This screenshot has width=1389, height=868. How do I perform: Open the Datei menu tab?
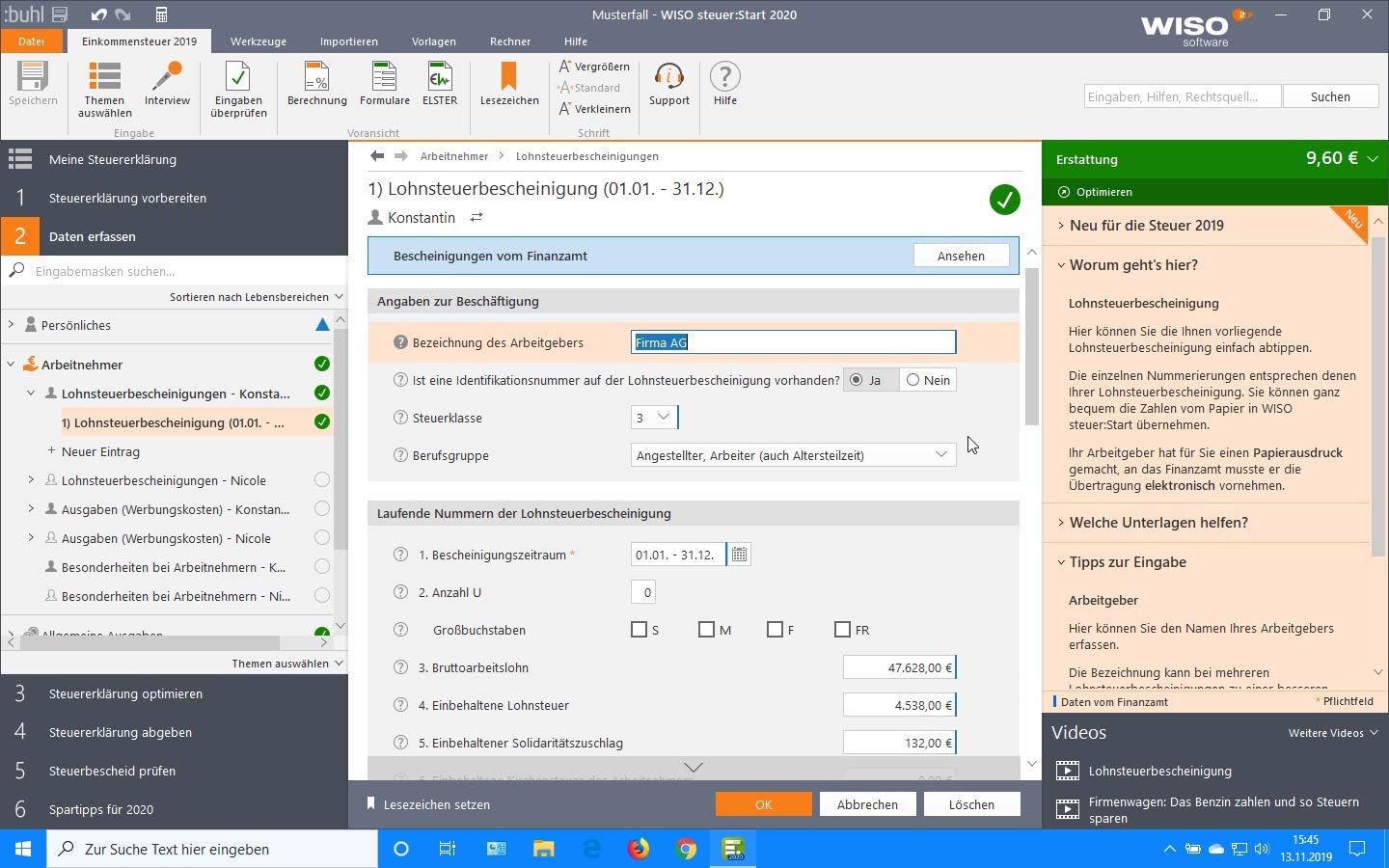tap(31, 41)
